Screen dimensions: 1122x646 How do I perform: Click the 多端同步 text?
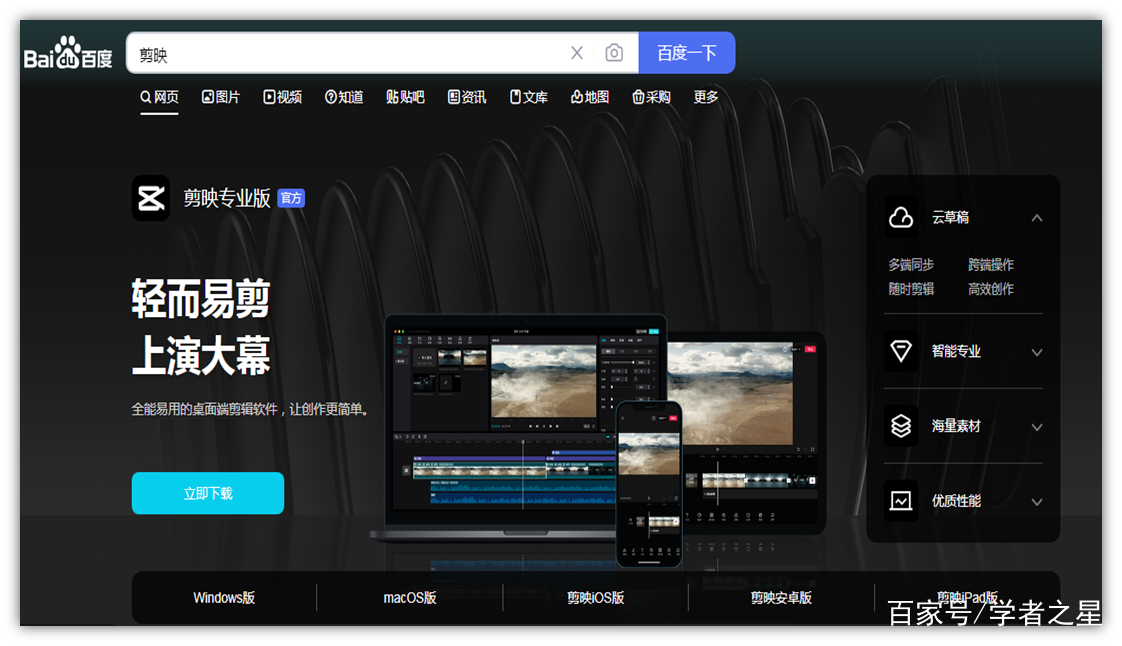click(911, 265)
